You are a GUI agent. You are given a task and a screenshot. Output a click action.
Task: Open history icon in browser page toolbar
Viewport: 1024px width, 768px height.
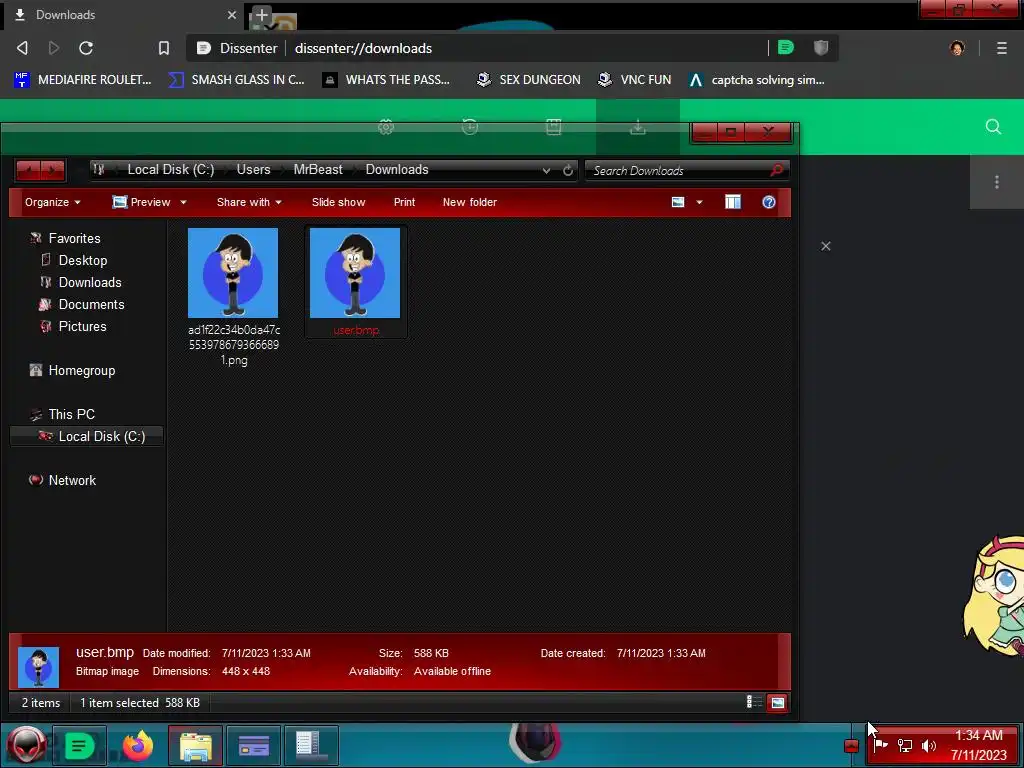pos(470,127)
